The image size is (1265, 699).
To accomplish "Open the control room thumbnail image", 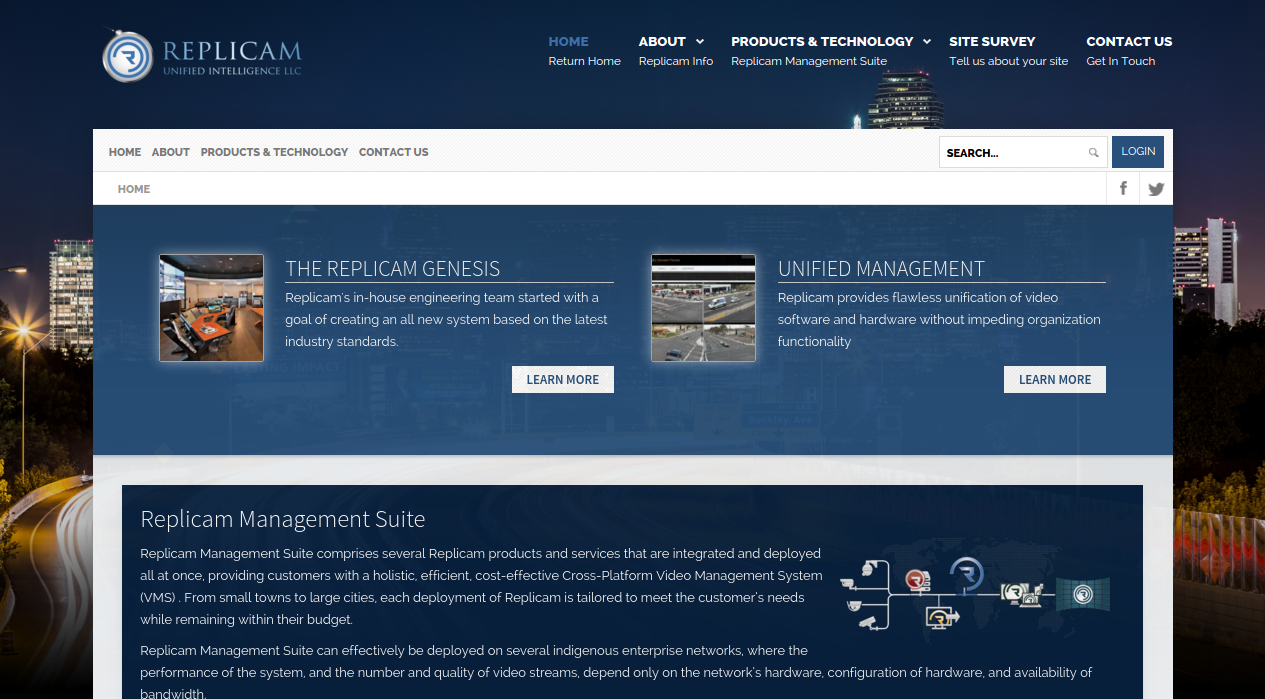I will point(211,308).
